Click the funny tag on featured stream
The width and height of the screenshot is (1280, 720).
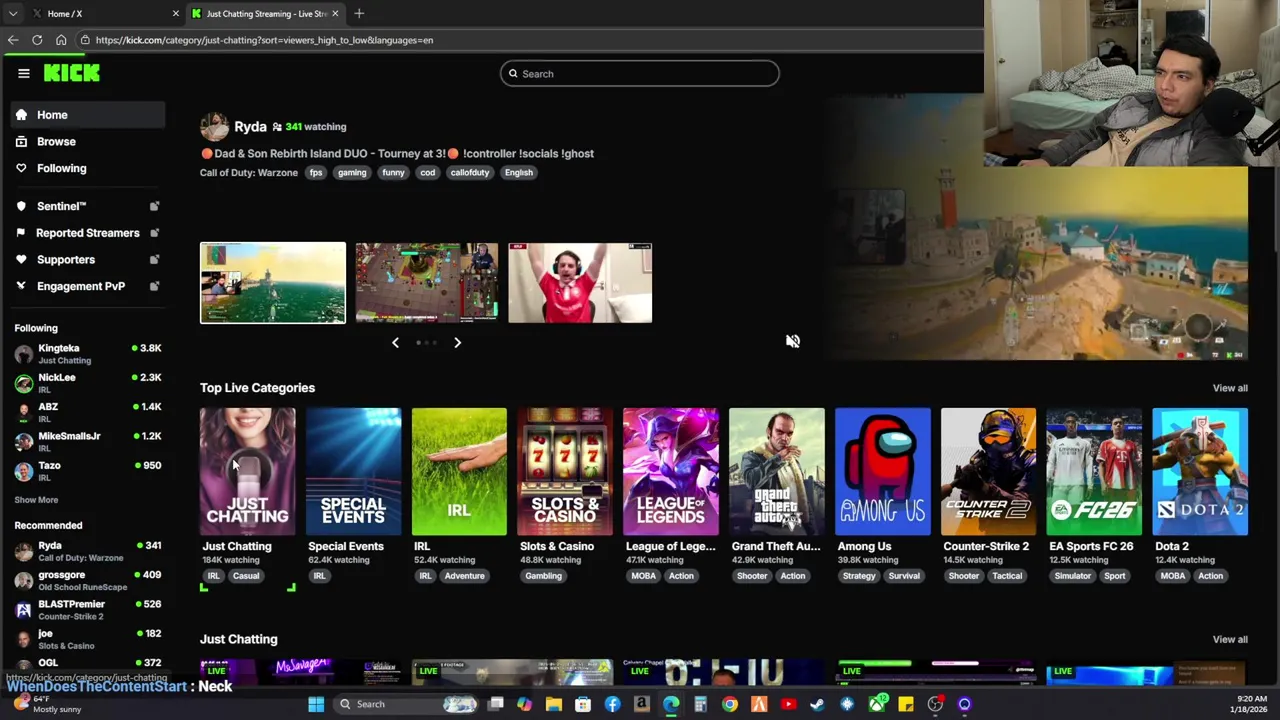393,173
